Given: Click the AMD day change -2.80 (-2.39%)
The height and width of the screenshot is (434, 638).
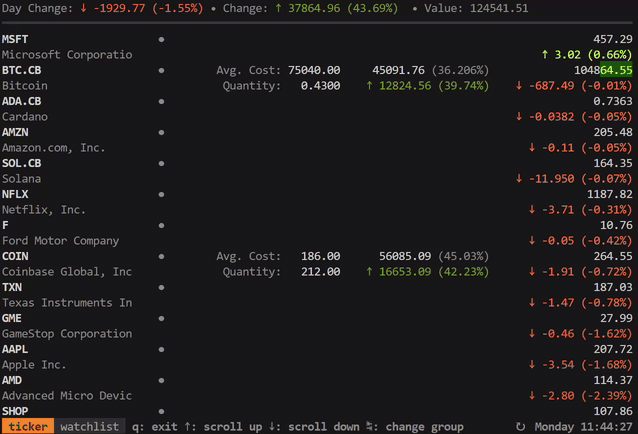Looking at the screenshot, I should coord(581,396).
